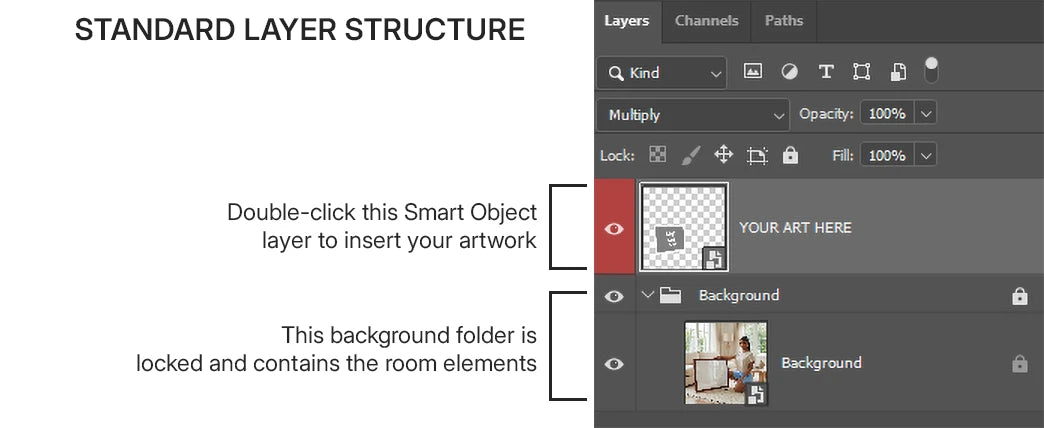Toggle the layer filtering on/off switch
The height and width of the screenshot is (428, 1044).
coord(931,70)
